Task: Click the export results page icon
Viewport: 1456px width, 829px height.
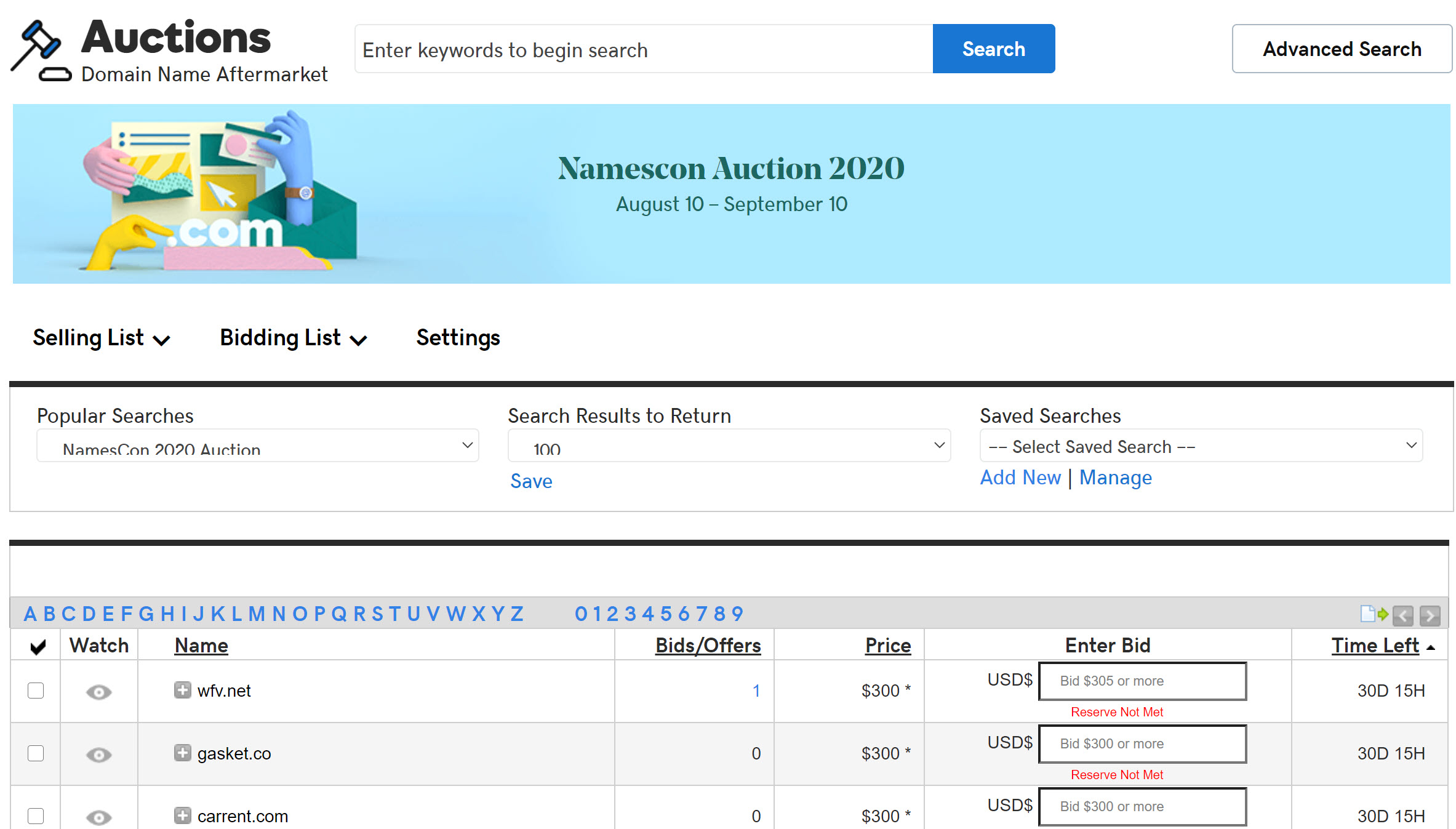Action: pyautogui.click(x=1374, y=614)
